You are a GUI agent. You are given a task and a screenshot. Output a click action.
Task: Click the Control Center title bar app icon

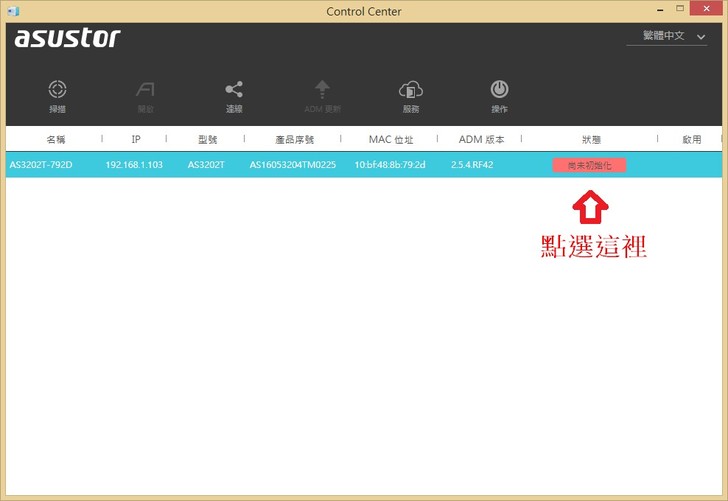tap(13, 11)
